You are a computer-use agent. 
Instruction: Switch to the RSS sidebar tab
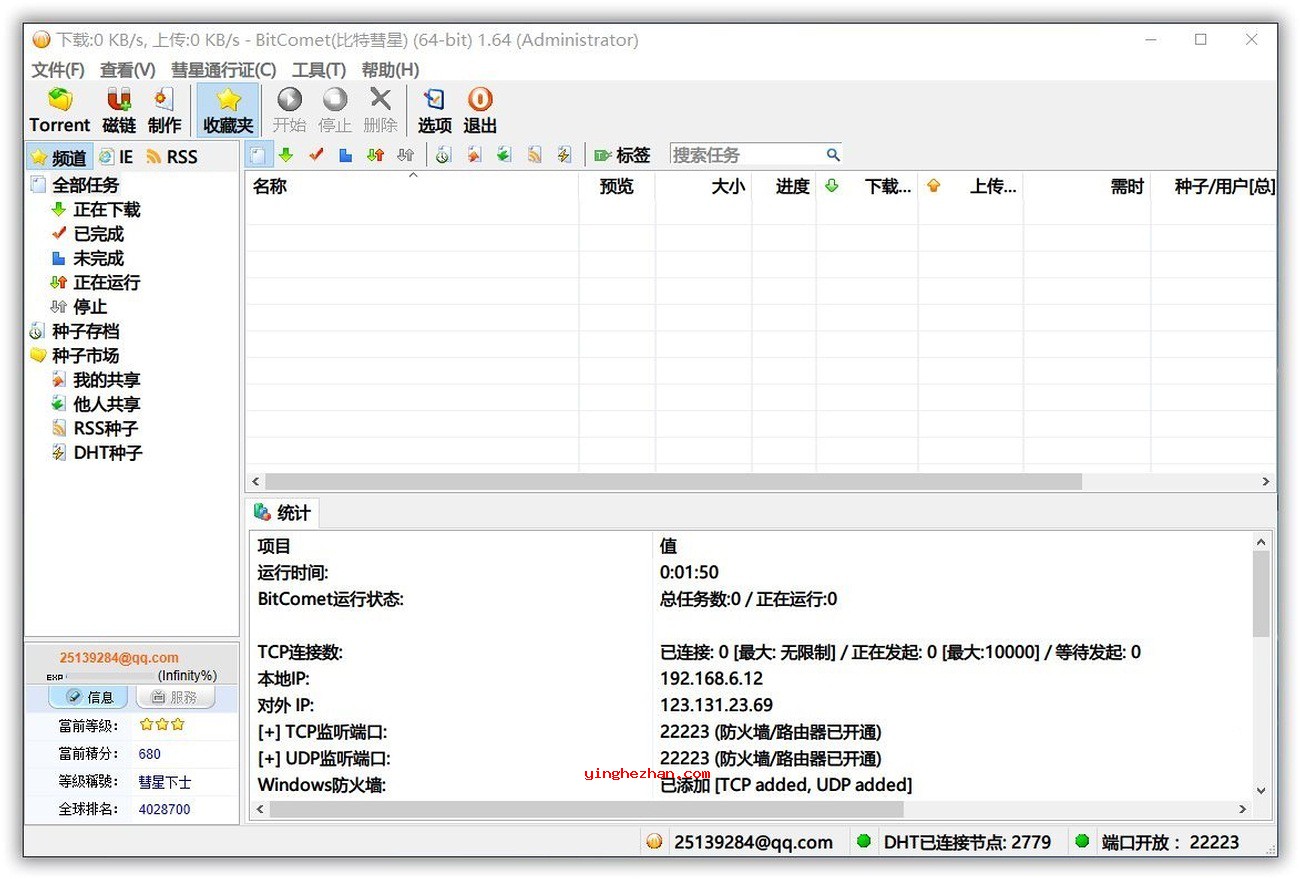pos(171,157)
